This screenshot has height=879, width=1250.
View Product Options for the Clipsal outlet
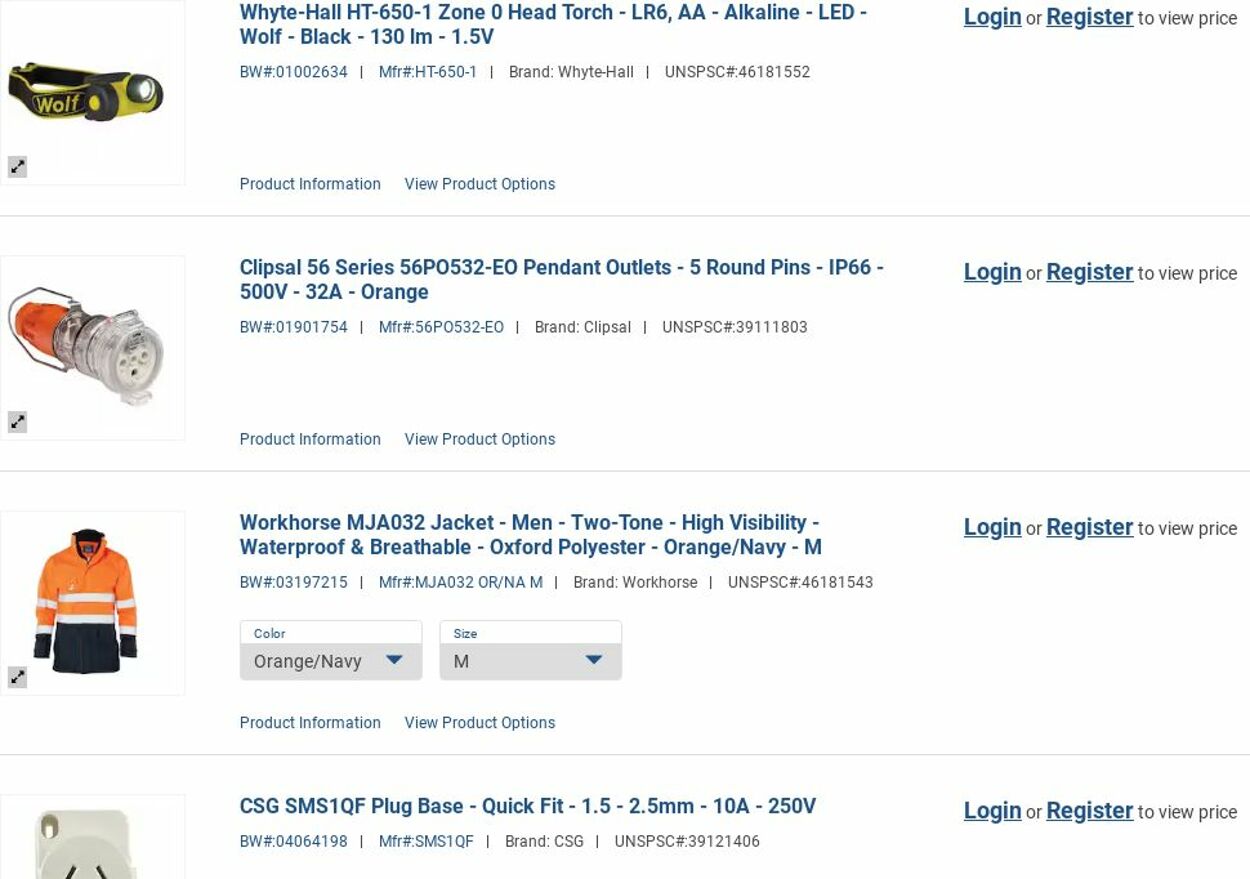(x=479, y=439)
